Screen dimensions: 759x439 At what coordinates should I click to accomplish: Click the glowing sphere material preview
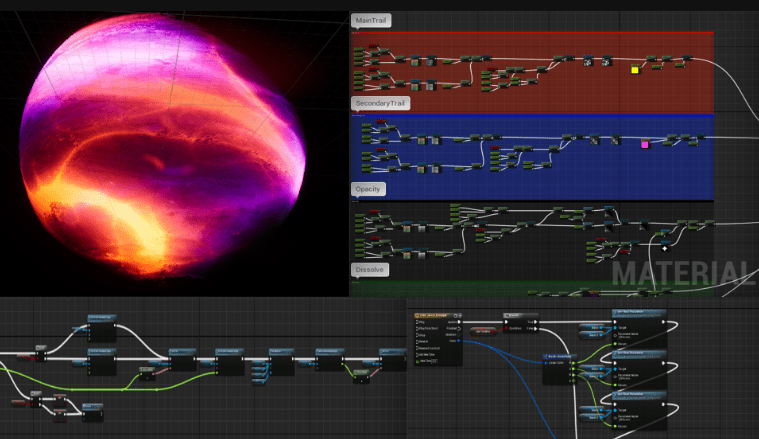pos(162,145)
